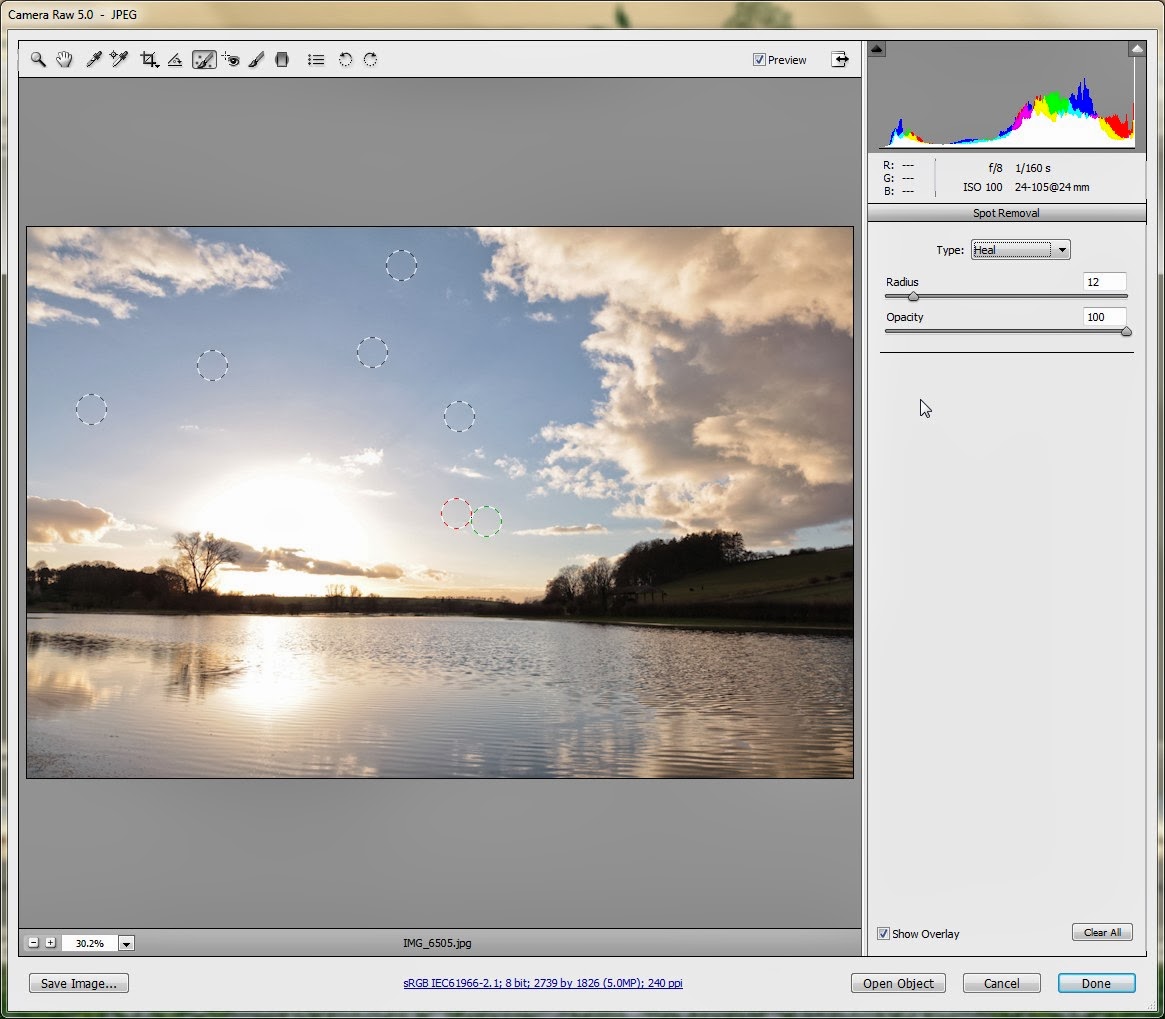Image resolution: width=1165 pixels, height=1019 pixels.
Task: Toggle shadow clipping warning triangle
Action: 877,49
